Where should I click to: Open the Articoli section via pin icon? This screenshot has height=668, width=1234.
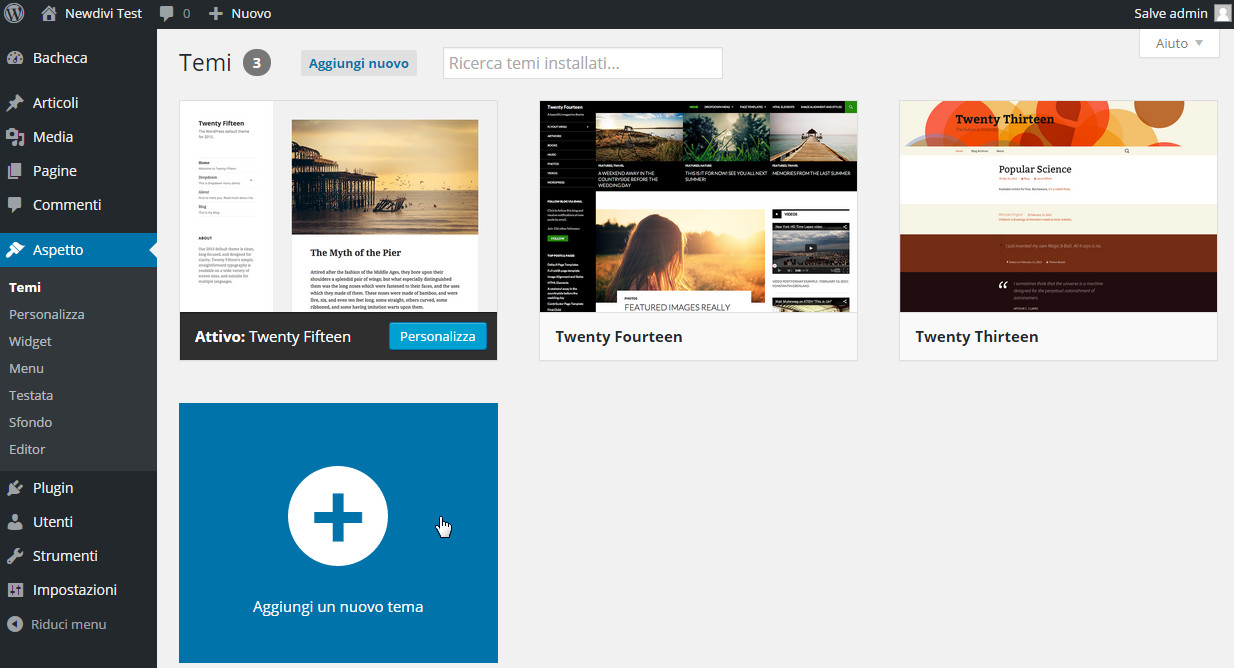tap(15, 103)
